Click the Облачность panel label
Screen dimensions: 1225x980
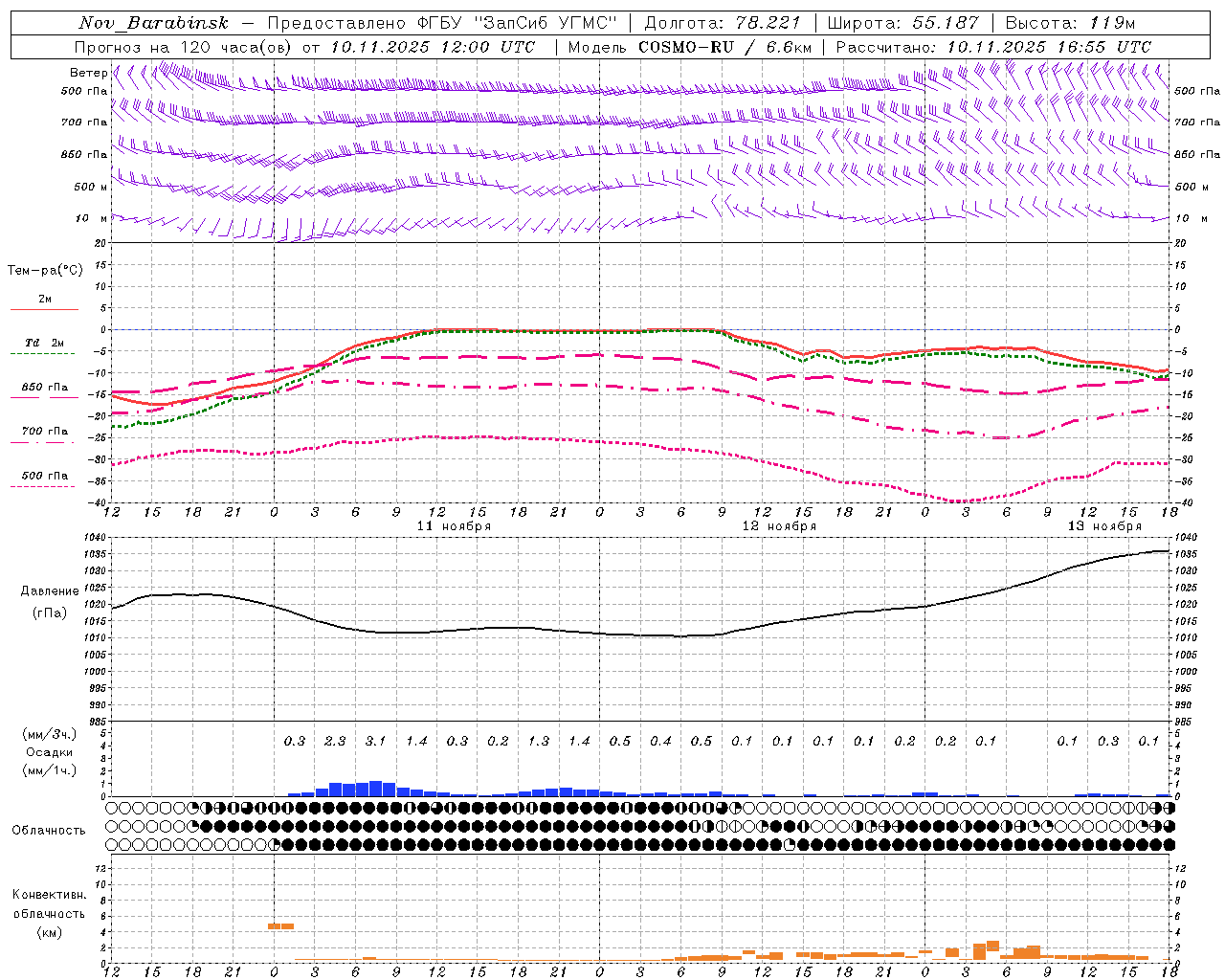pyautogui.click(x=49, y=831)
